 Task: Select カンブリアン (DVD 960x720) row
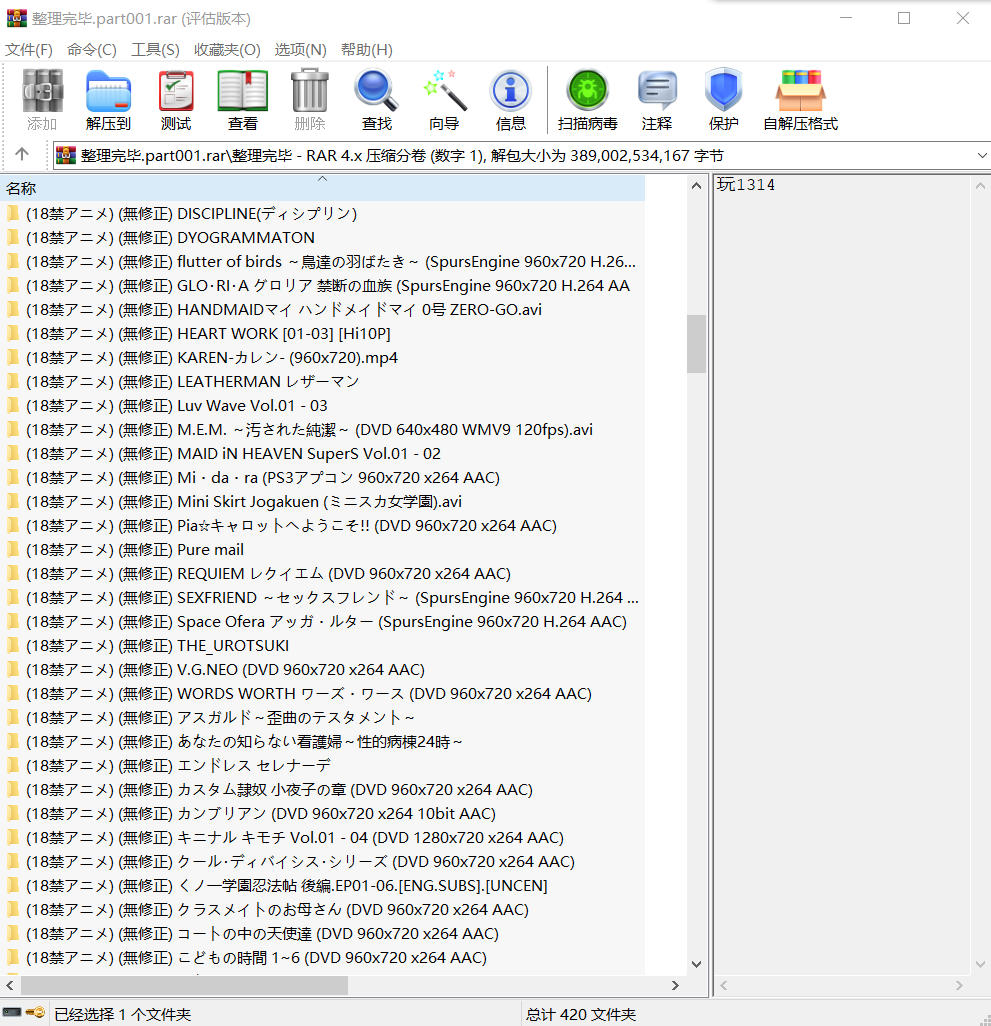tap(322, 813)
